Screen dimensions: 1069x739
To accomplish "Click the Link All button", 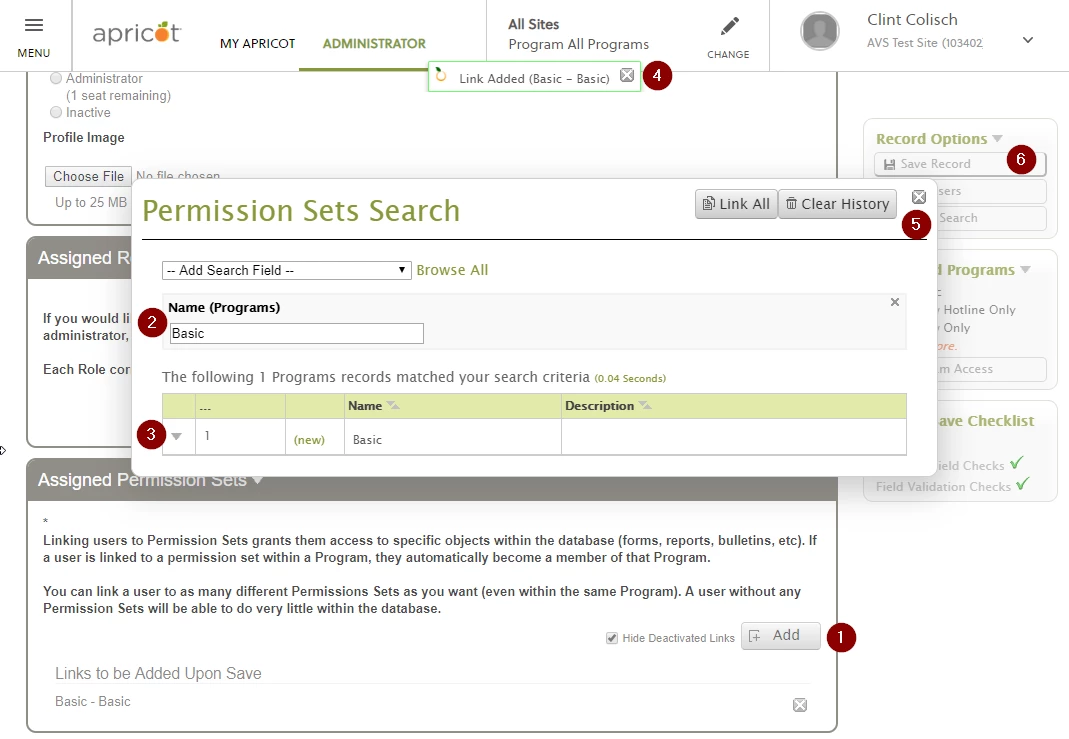I will (x=736, y=204).
